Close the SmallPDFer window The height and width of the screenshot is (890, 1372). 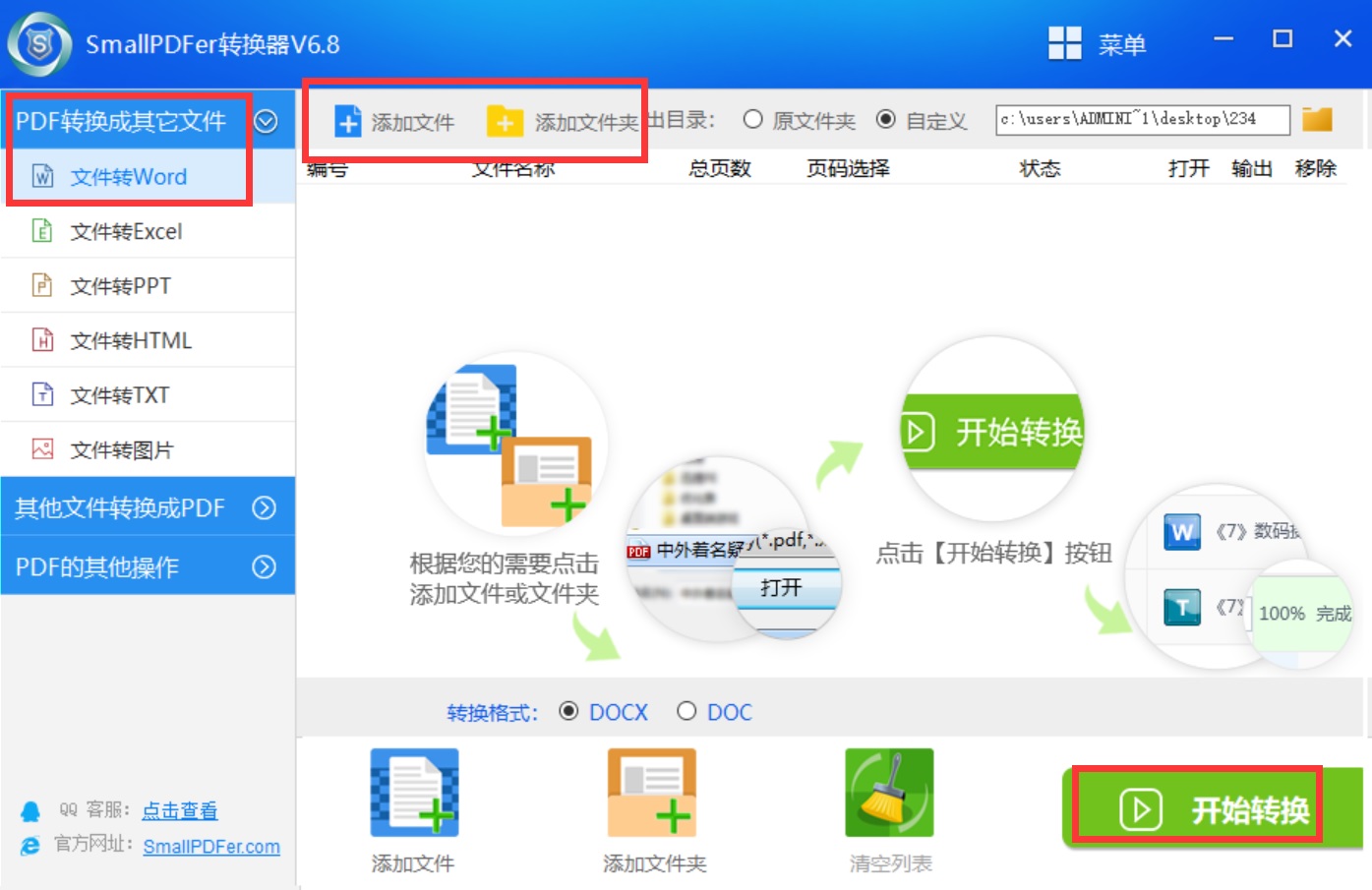(x=1343, y=39)
